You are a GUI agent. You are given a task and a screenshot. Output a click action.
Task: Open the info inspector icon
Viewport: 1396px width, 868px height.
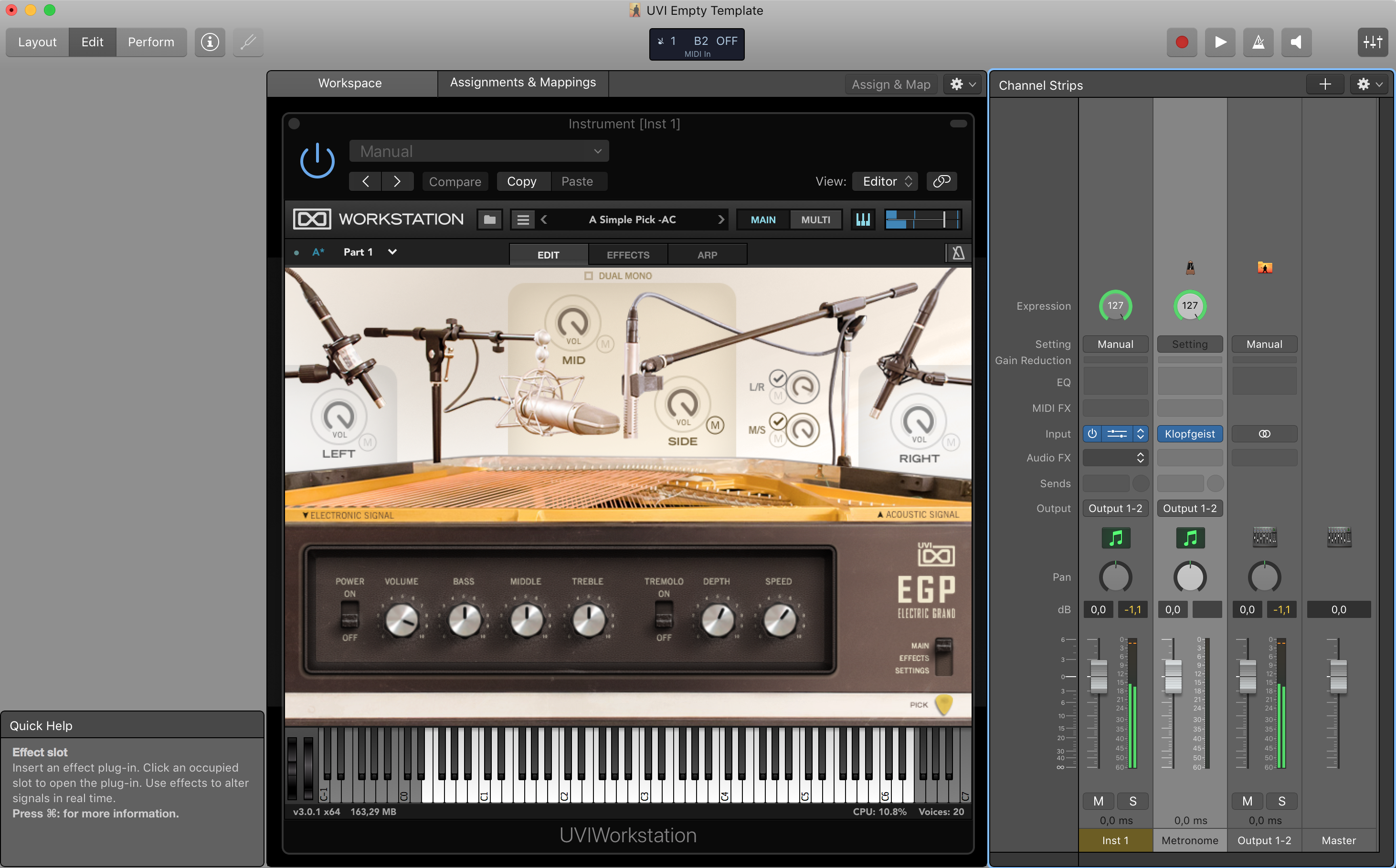point(210,42)
